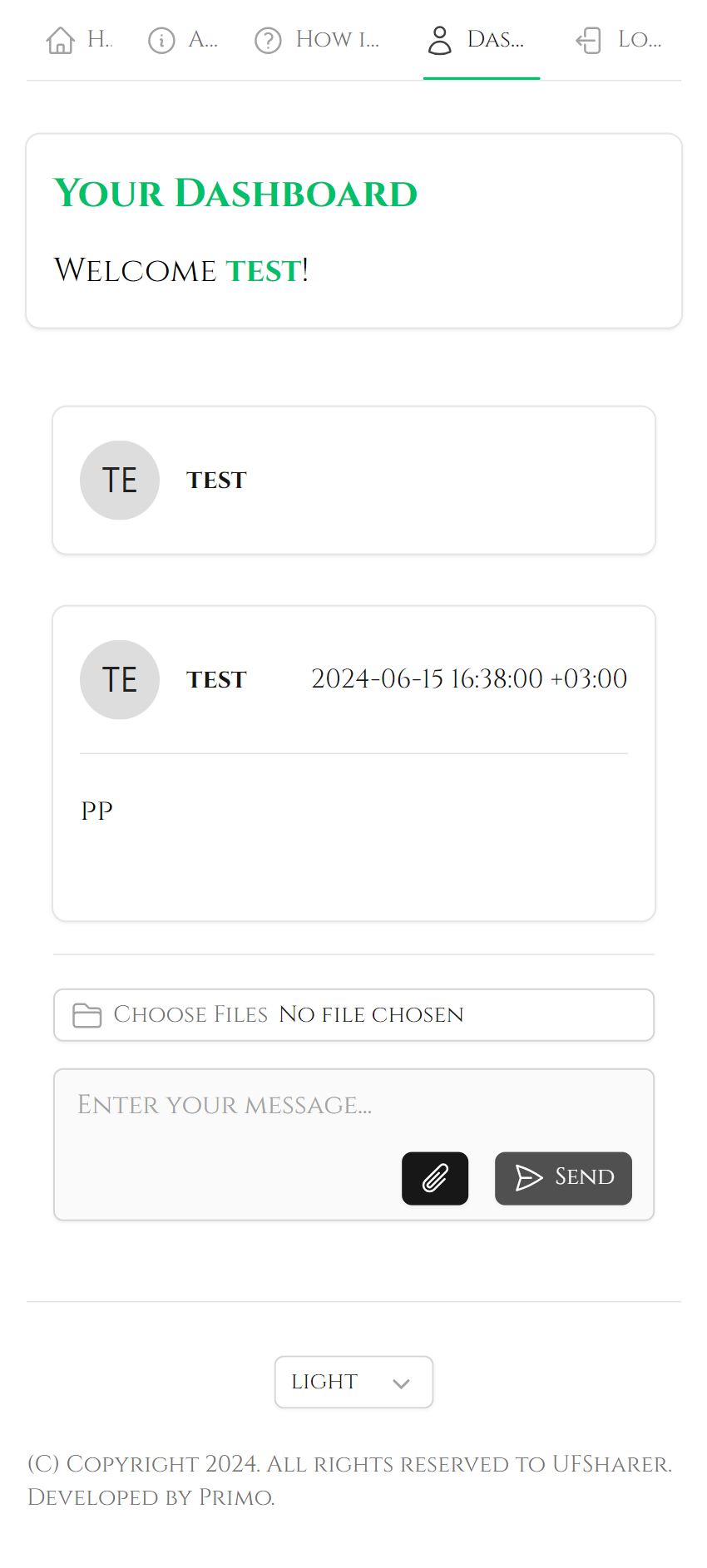The image size is (707, 1568).
Task: Click the TEST username in message header
Action: point(216,680)
